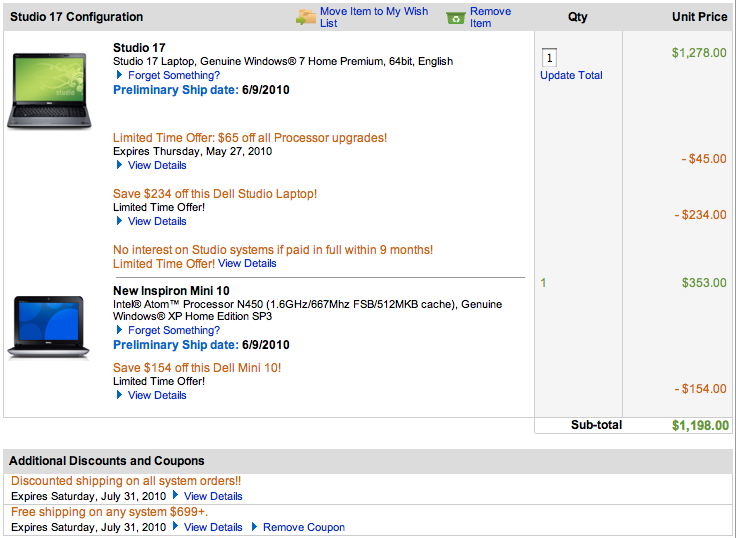Focus the Studio 17 quantity input field
The height and width of the screenshot is (538, 736).
(x=549, y=58)
